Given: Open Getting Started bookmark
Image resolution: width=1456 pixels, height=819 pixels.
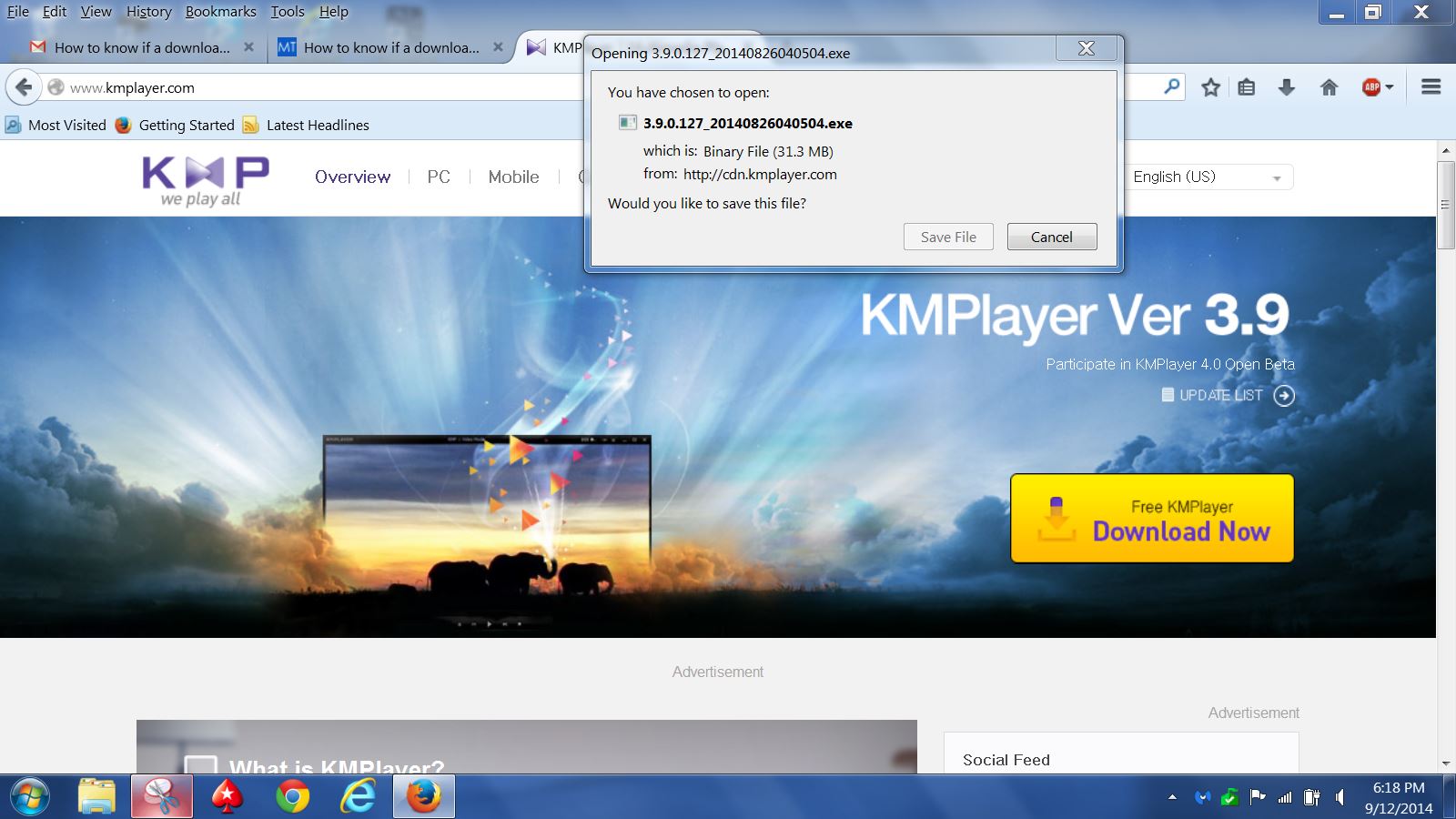Looking at the screenshot, I should (x=175, y=126).
